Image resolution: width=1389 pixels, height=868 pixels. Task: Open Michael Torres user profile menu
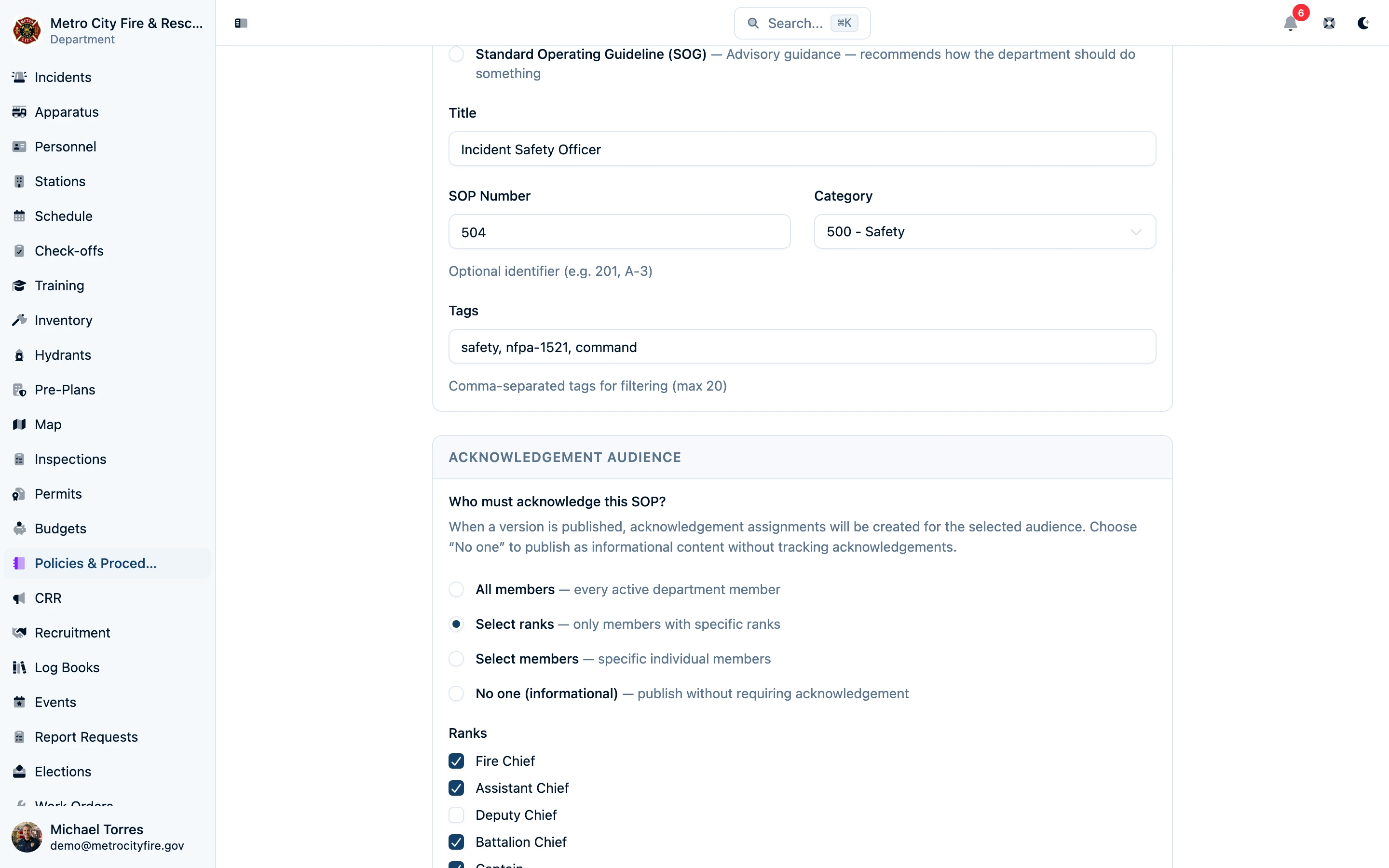pyautogui.click(x=108, y=837)
